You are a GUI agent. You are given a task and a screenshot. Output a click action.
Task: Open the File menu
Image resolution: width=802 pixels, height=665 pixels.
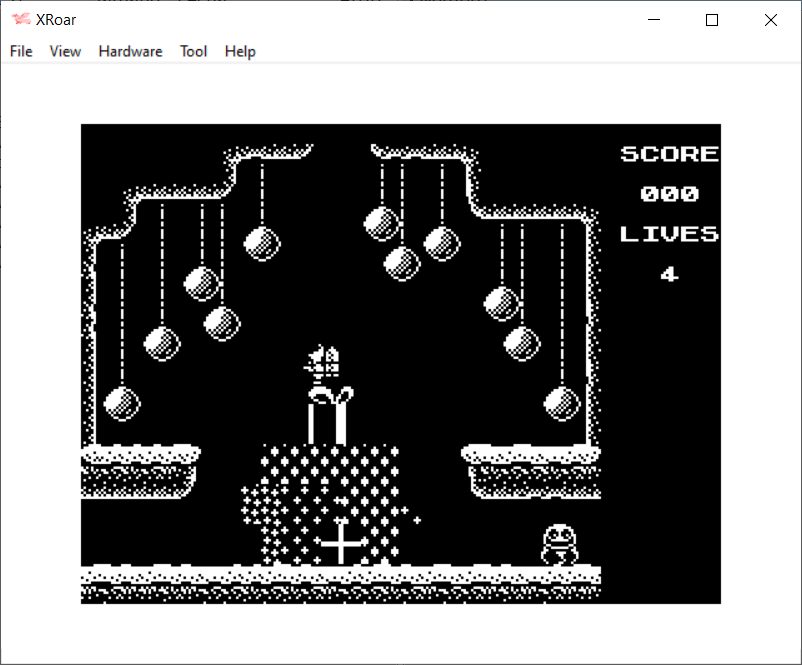pos(21,51)
